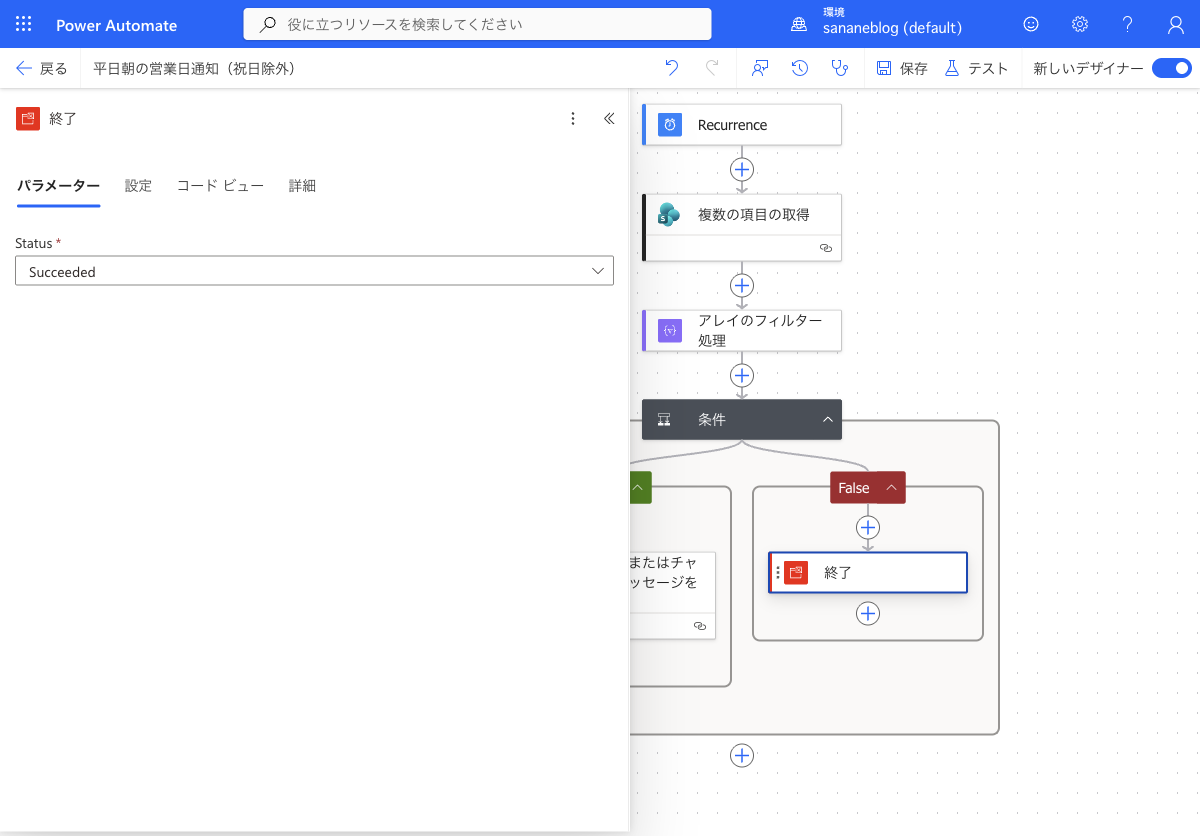Click the redo arrow icon
The height and width of the screenshot is (836, 1200).
tap(712, 68)
